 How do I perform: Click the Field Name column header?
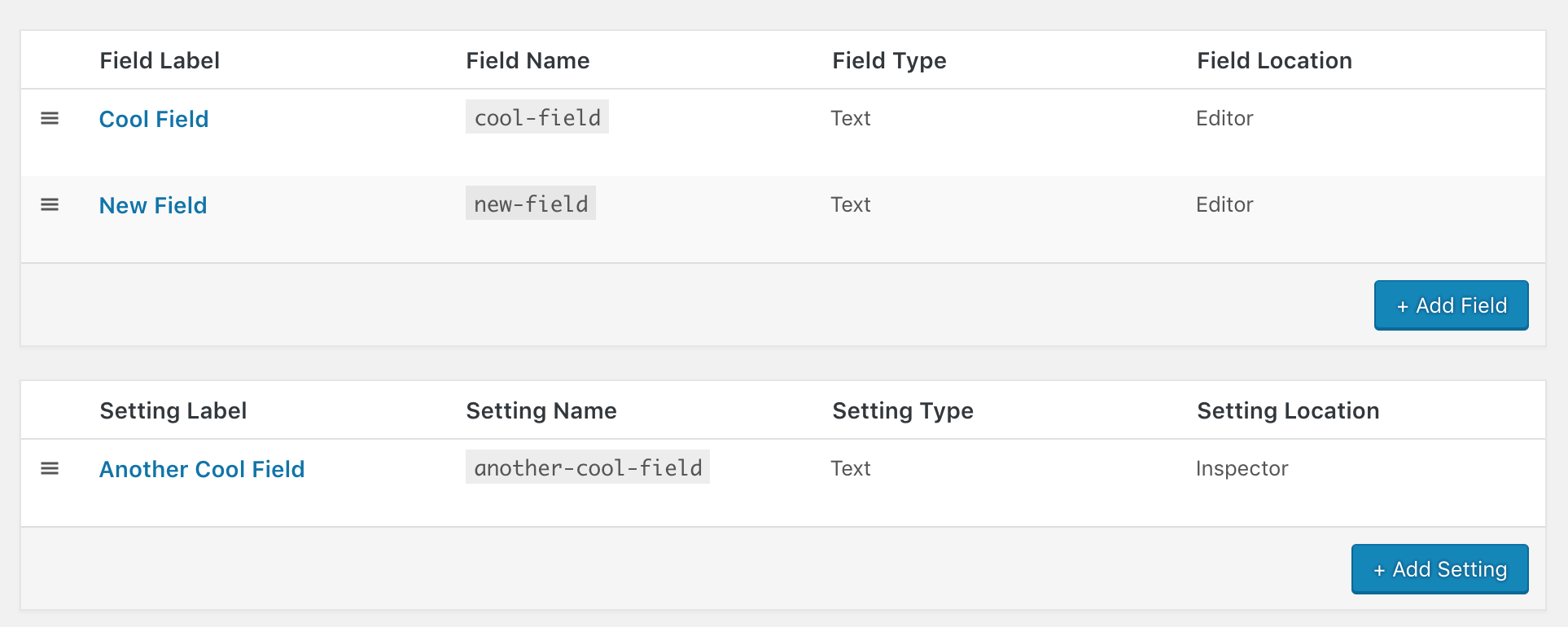pyautogui.click(x=528, y=60)
